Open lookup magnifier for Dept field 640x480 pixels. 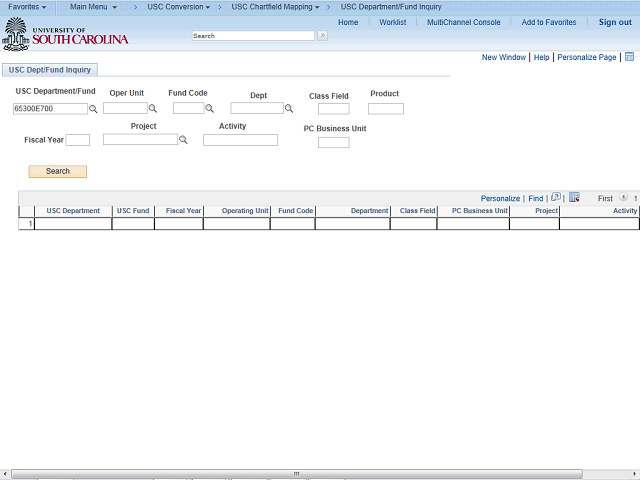click(x=289, y=109)
